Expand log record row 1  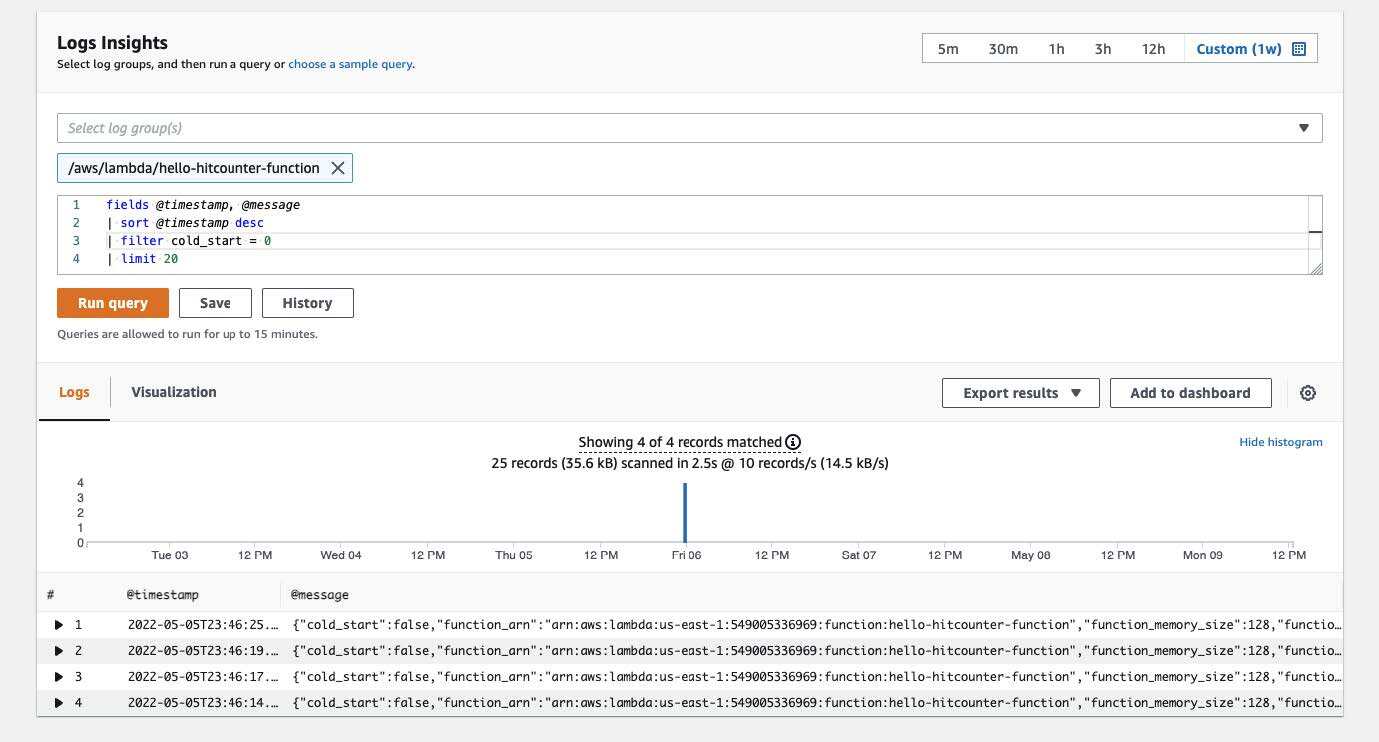(x=59, y=625)
